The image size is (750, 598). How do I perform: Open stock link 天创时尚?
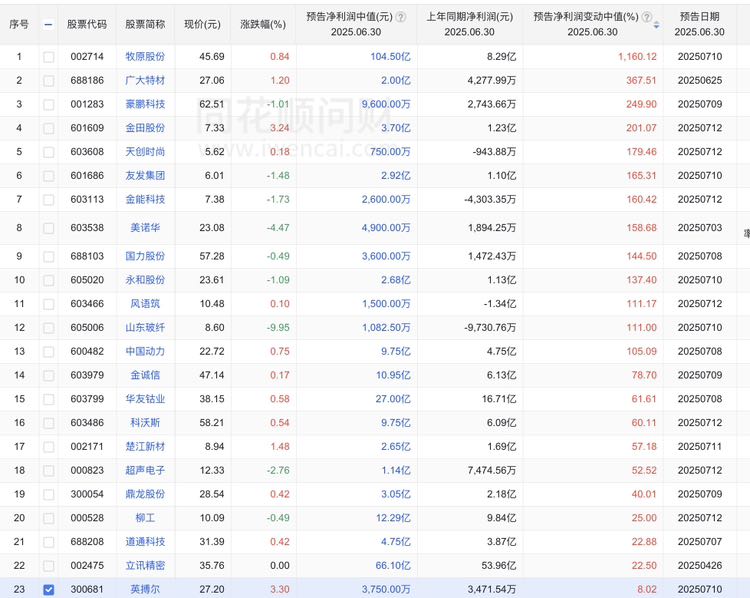pos(145,152)
